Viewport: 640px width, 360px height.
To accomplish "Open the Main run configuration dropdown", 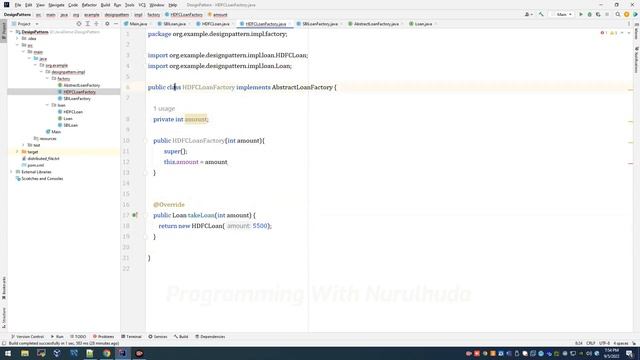I will (562, 14).
